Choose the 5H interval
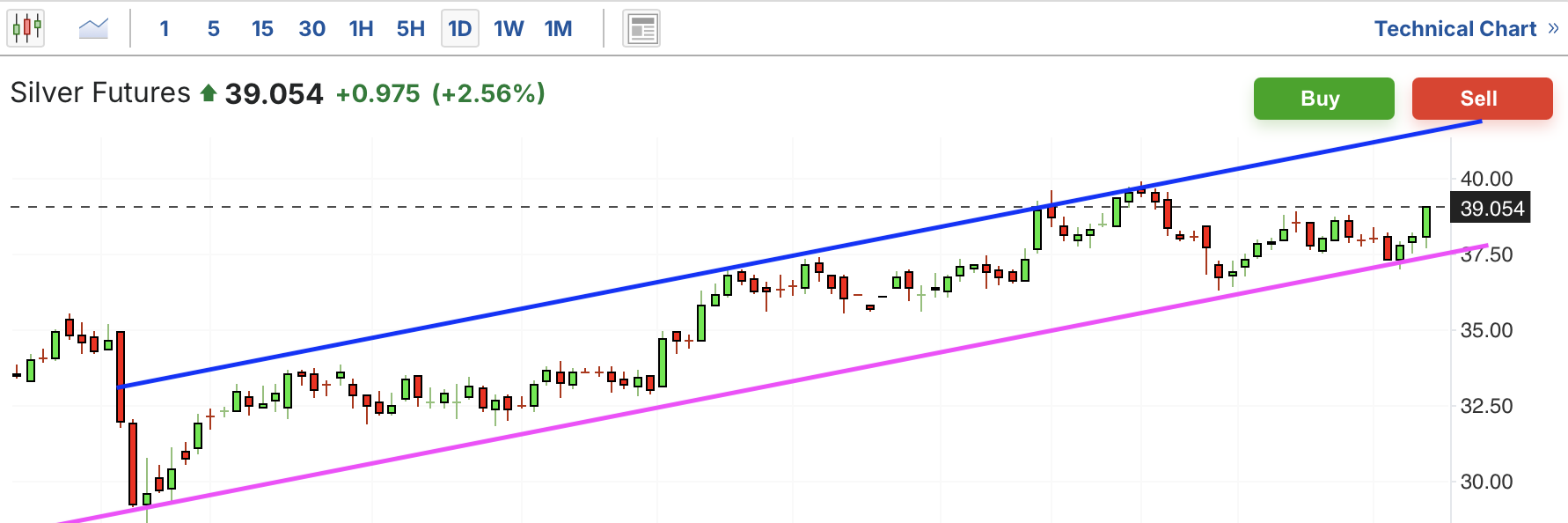The height and width of the screenshot is (523, 1568). click(x=410, y=29)
